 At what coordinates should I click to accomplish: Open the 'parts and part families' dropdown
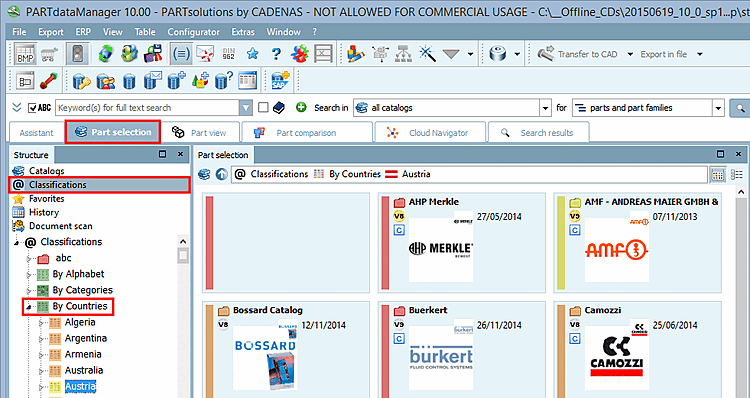pyautogui.click(x=718, y=108)
